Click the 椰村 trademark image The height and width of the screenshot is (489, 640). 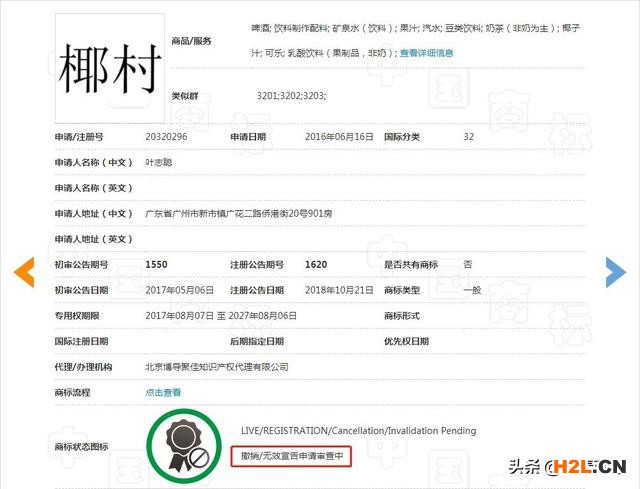[x=110, y=68]
